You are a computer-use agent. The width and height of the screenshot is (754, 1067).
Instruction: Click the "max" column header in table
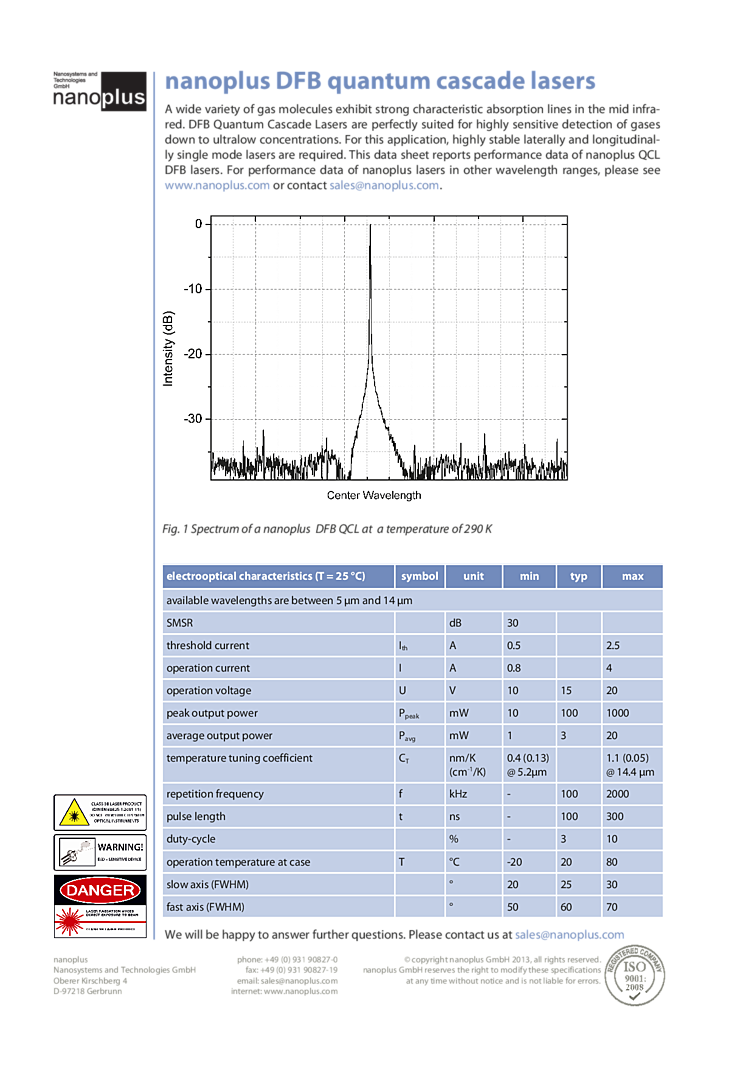[632, 576]
